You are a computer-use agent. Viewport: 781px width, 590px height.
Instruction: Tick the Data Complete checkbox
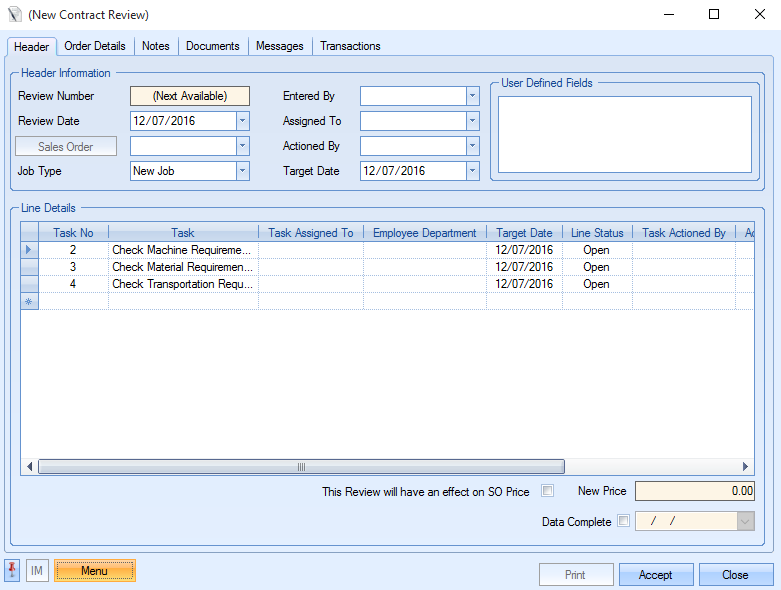624,521
